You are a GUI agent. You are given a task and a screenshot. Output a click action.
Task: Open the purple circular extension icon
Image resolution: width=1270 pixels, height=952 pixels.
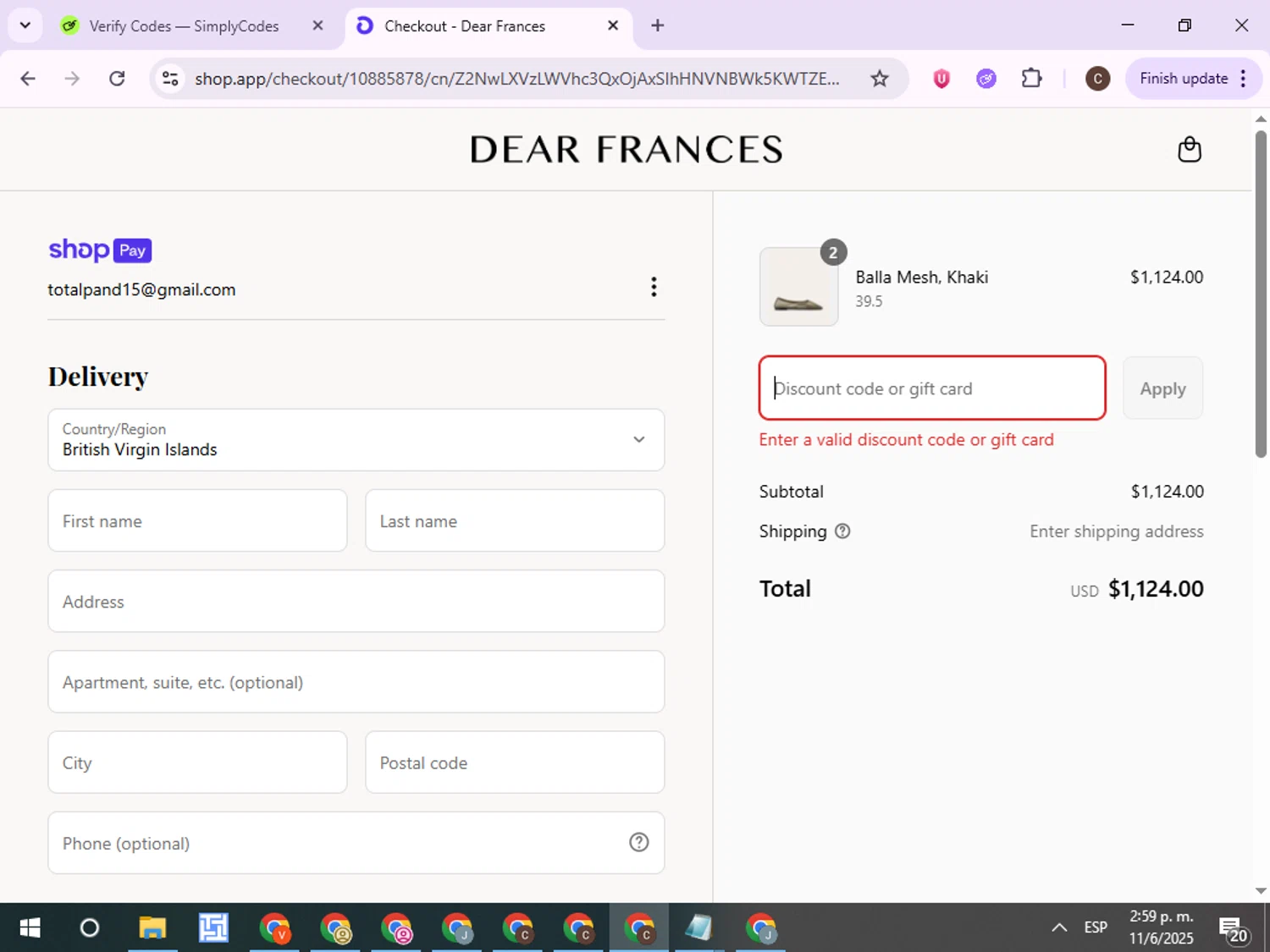(986, 79)
